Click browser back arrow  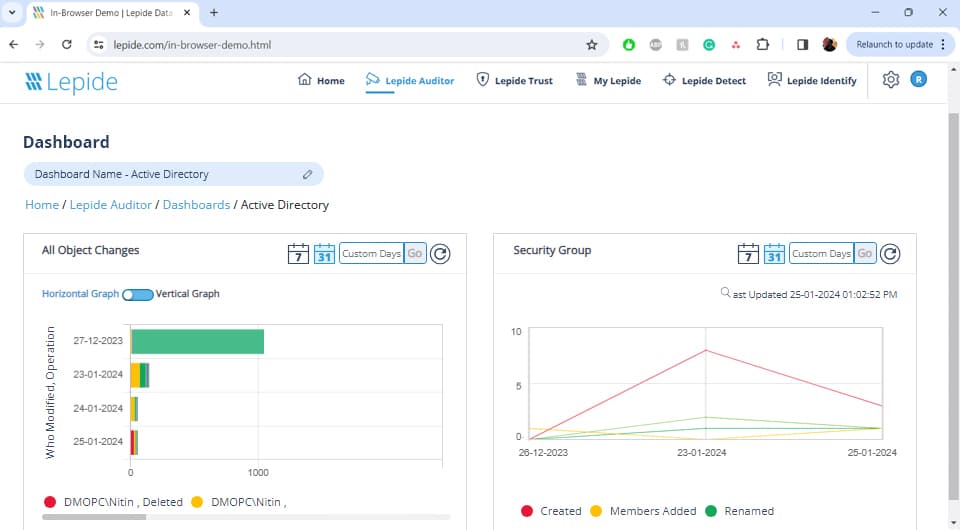coord(13,45)
